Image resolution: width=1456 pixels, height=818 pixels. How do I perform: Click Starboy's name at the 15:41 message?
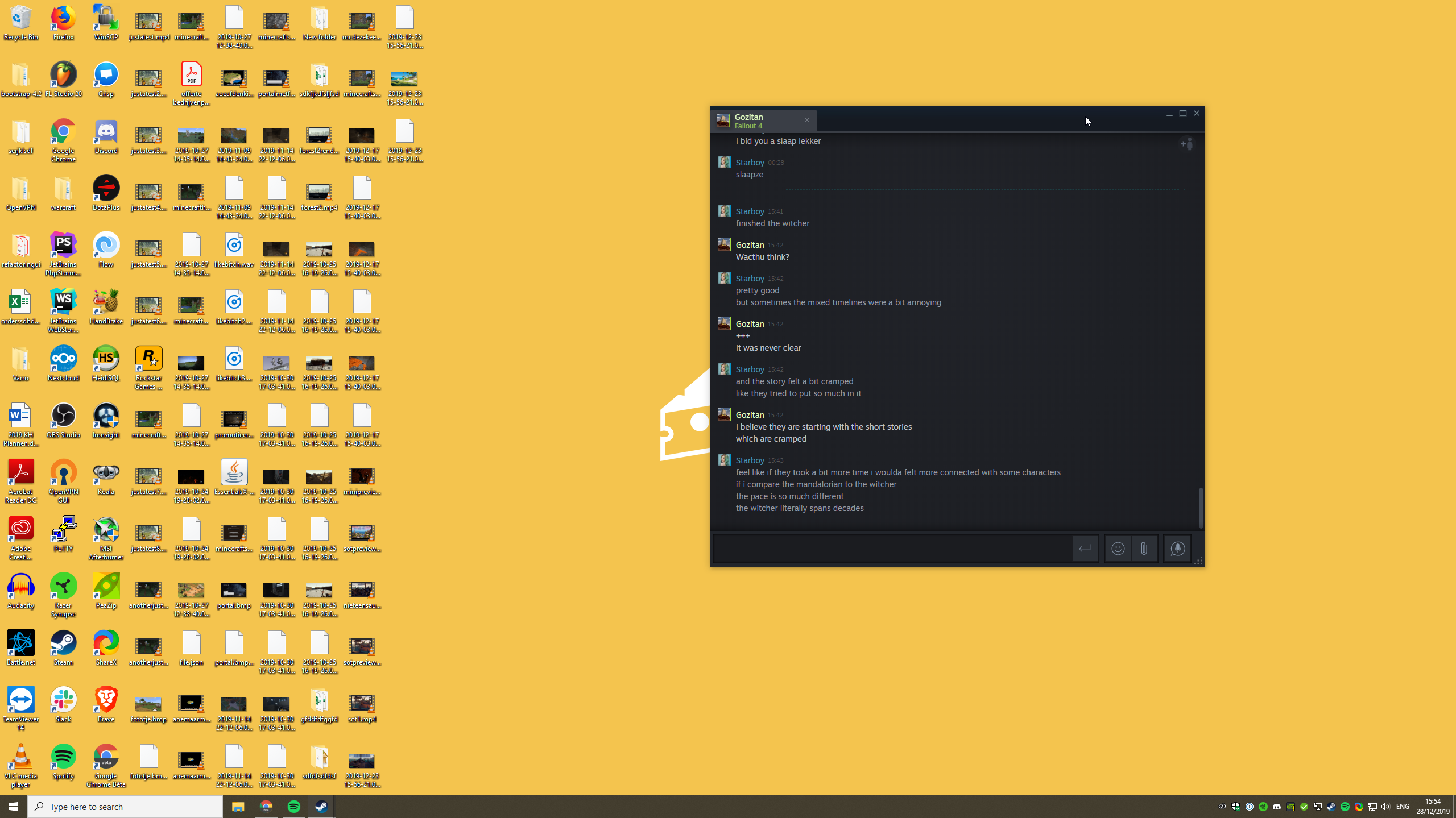(x=750, y=211)
